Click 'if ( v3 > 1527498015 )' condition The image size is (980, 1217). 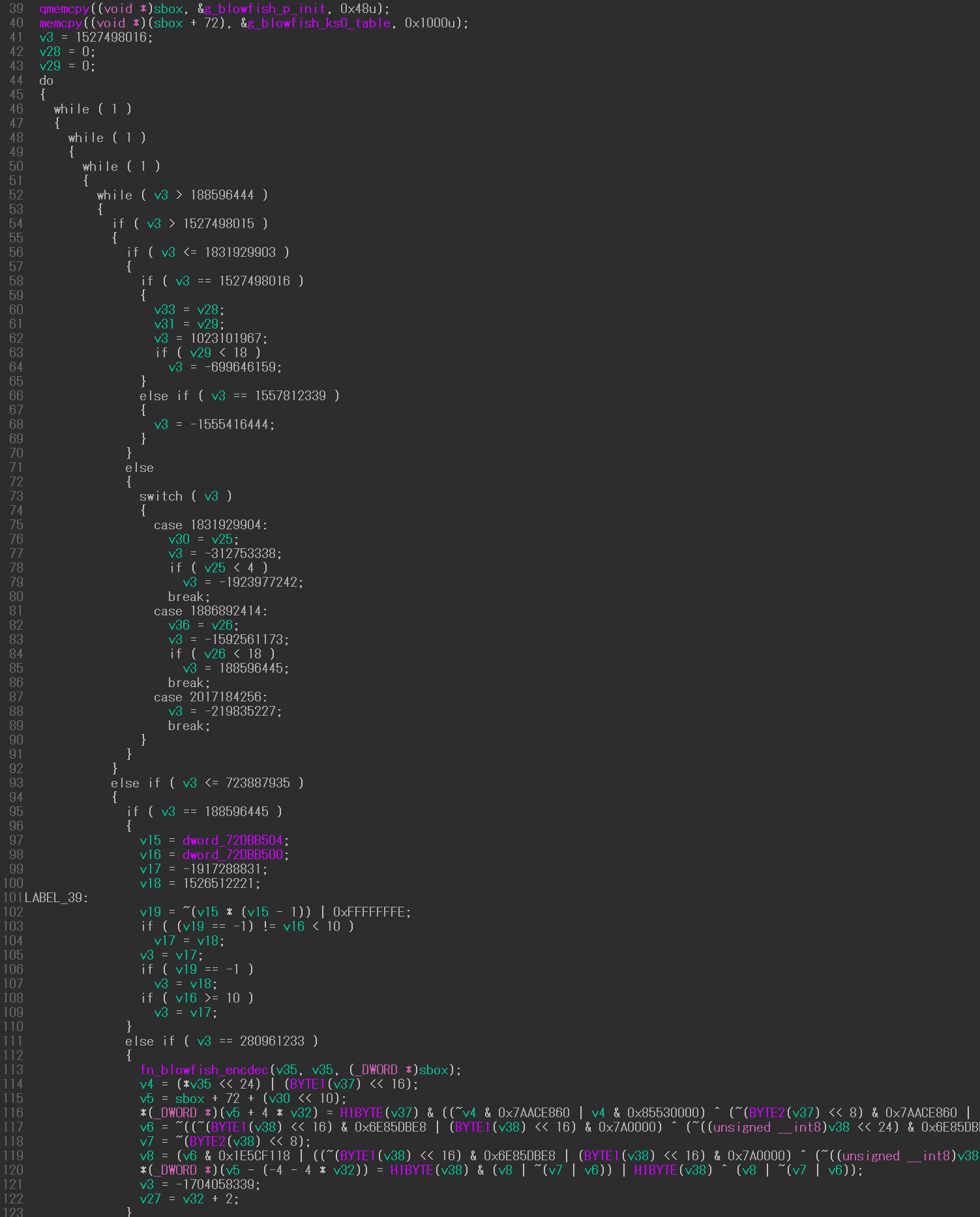click(190, 224)
